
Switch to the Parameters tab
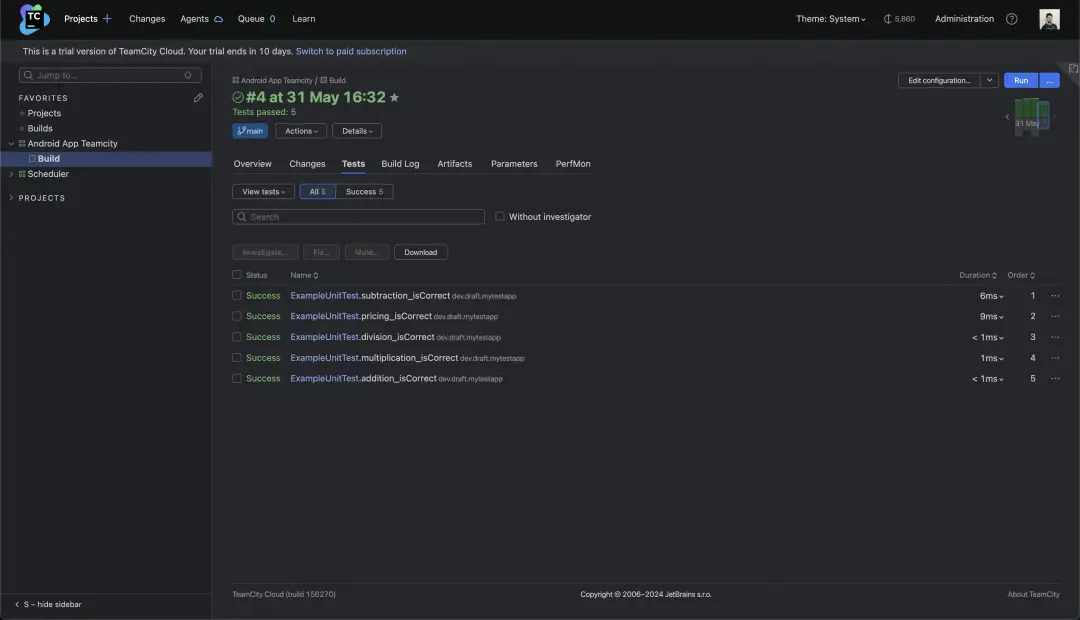[514, 164]
